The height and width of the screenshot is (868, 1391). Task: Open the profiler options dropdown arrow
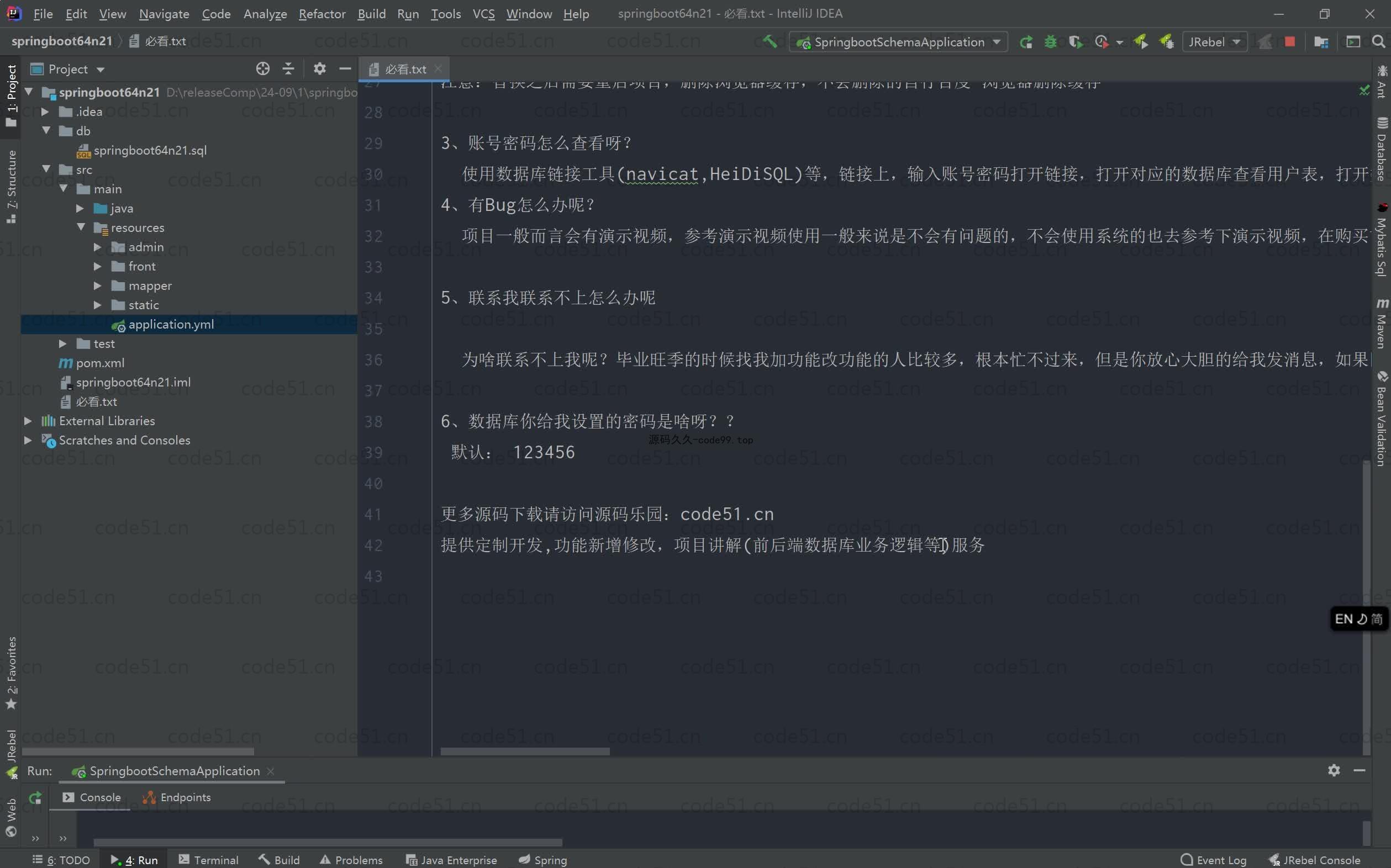(1119, 43)
